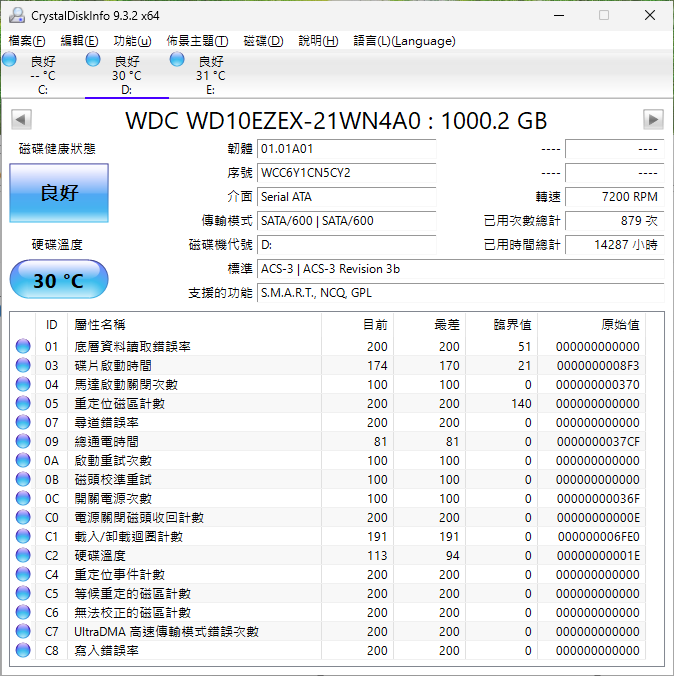Open the 佈景主題(T) menu

point(197,41)
